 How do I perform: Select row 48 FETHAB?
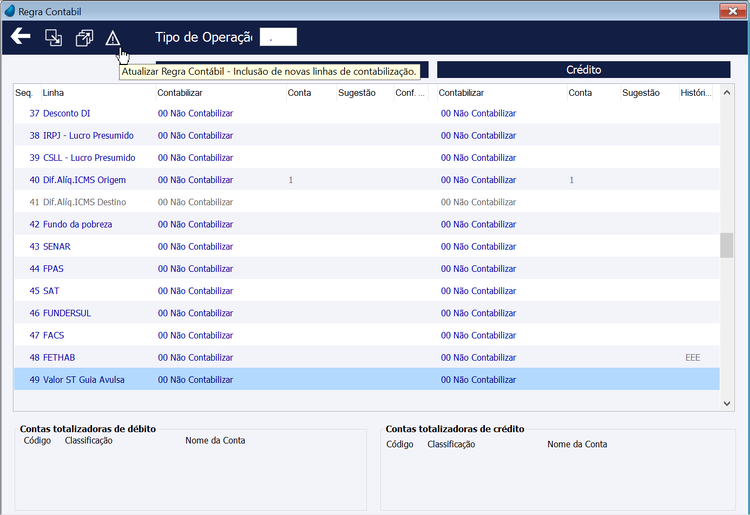pyautogui.click(x=367, y=358)
